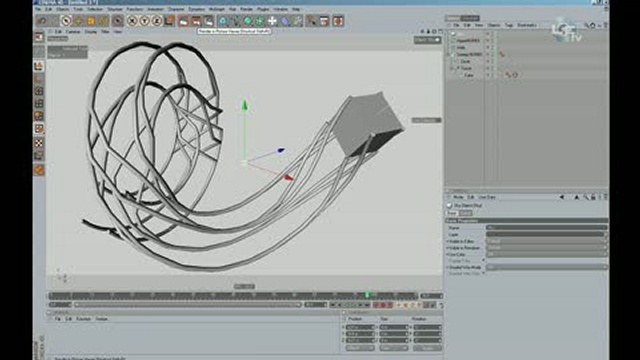Image resolution: width=640 pixels, height=360 pixels.
Task: Click the checkerboard texture mode icon
Action: 39,143
